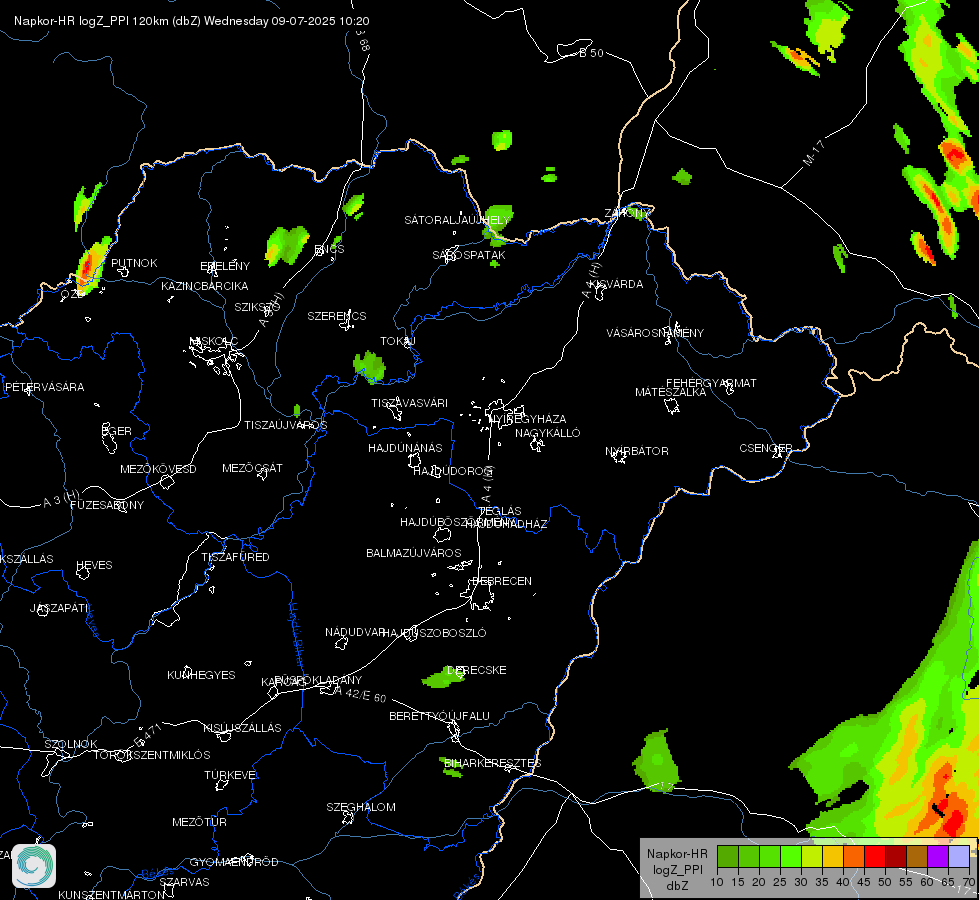Click the GYOMAENDROD city label
Viewport: 979px width, 900px height.
[234, 862]
